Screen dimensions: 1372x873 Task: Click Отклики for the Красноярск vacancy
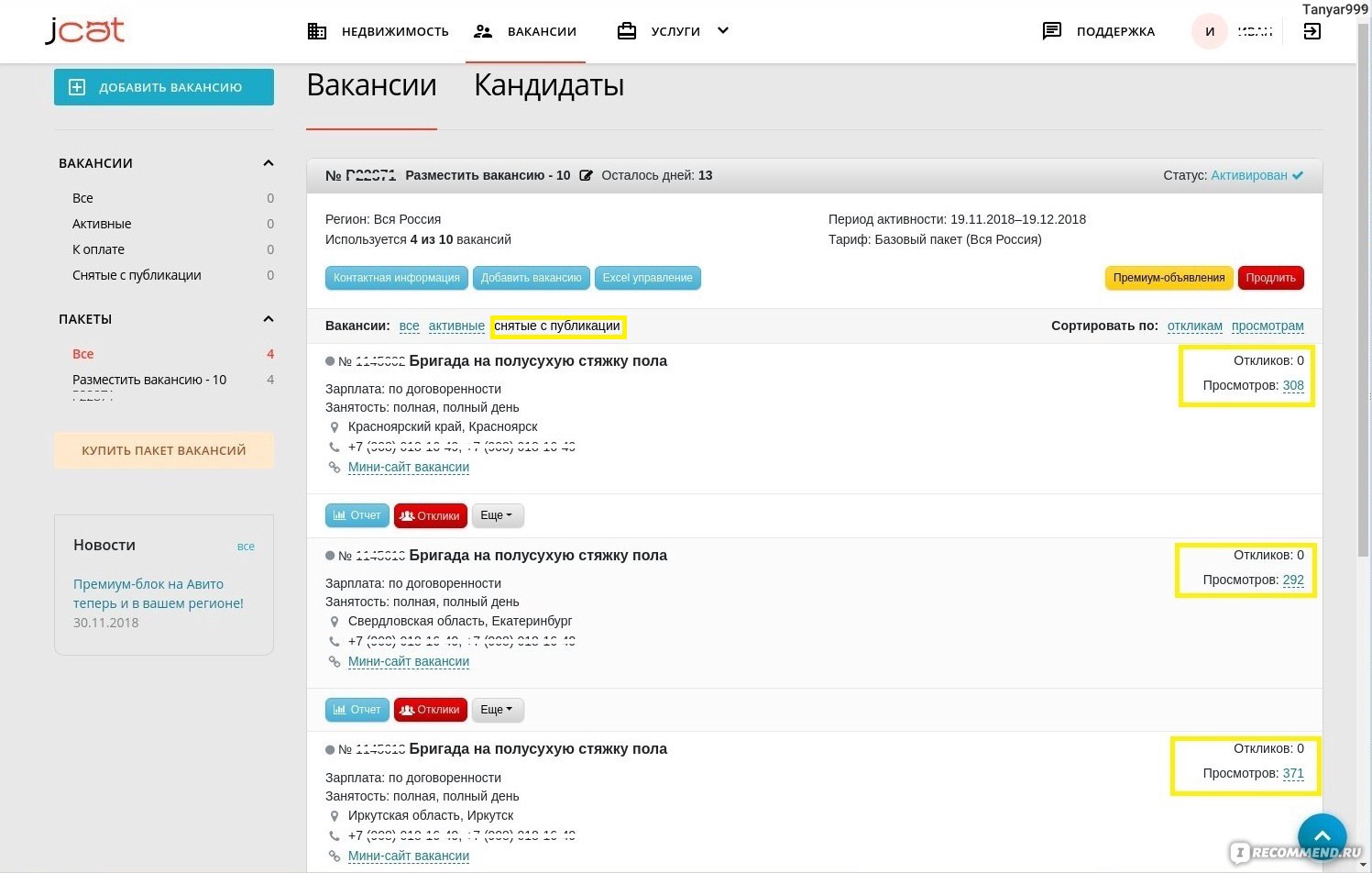pos(431,515)
